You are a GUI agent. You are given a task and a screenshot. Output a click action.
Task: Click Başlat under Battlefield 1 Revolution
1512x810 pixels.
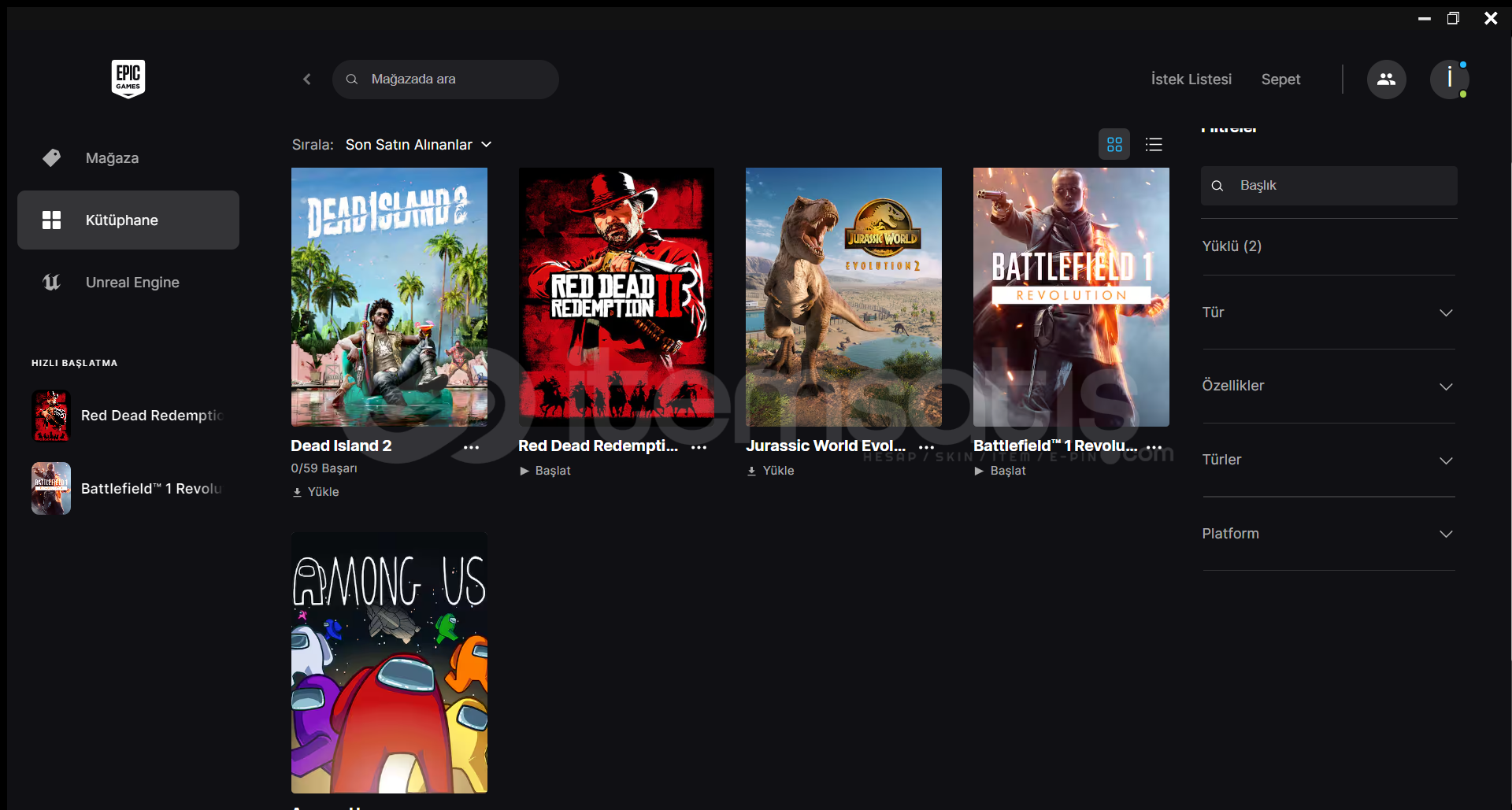[1000, 471]
